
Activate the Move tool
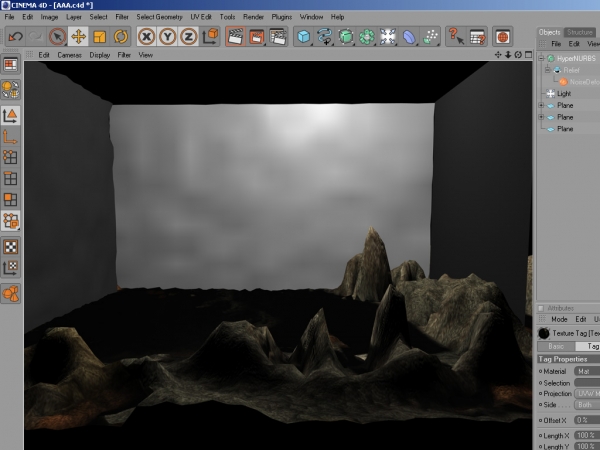click(x=78, y=37)
